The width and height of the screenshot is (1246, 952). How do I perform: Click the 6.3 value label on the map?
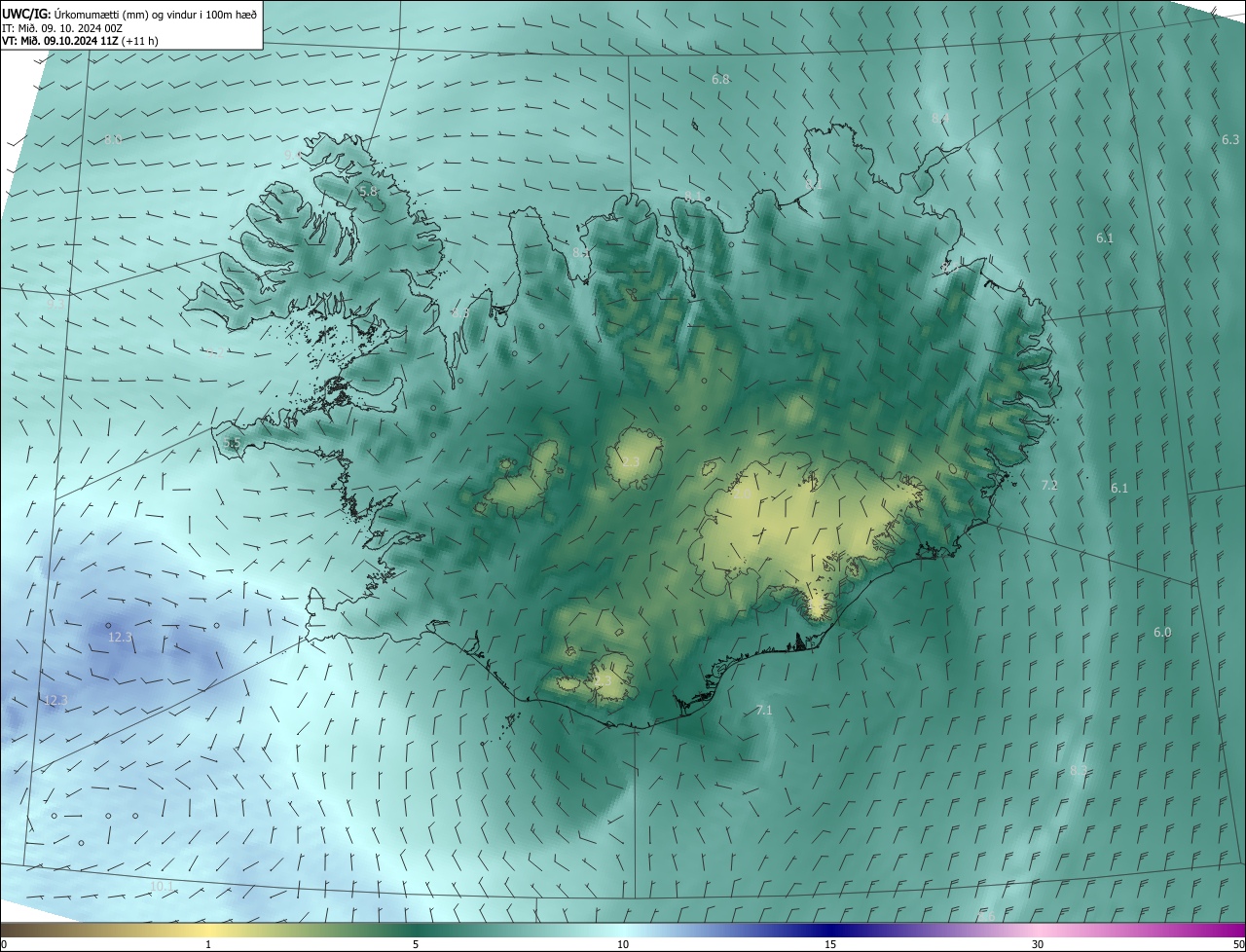[1230, 140]
